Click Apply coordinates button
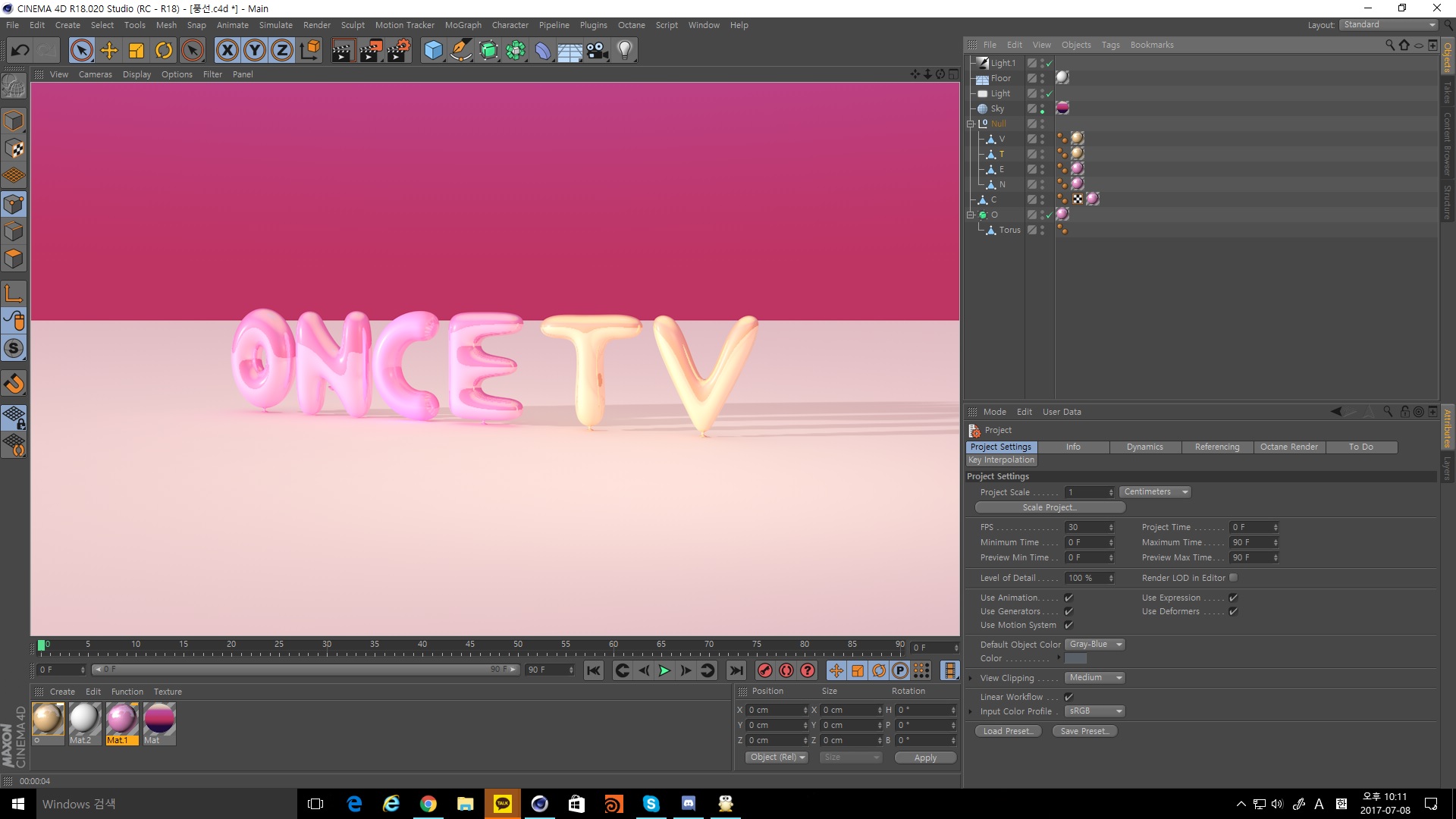Screen dimensions: 1456x819 point(925,758)
